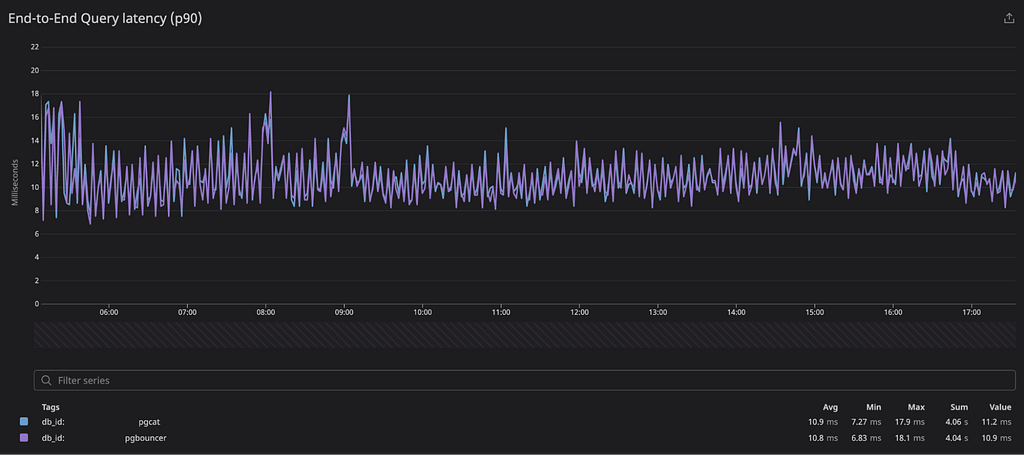Select the pgbouncer legend row label
The height and width of the screenshot is (455, 1024).
(x=146, y=437)
